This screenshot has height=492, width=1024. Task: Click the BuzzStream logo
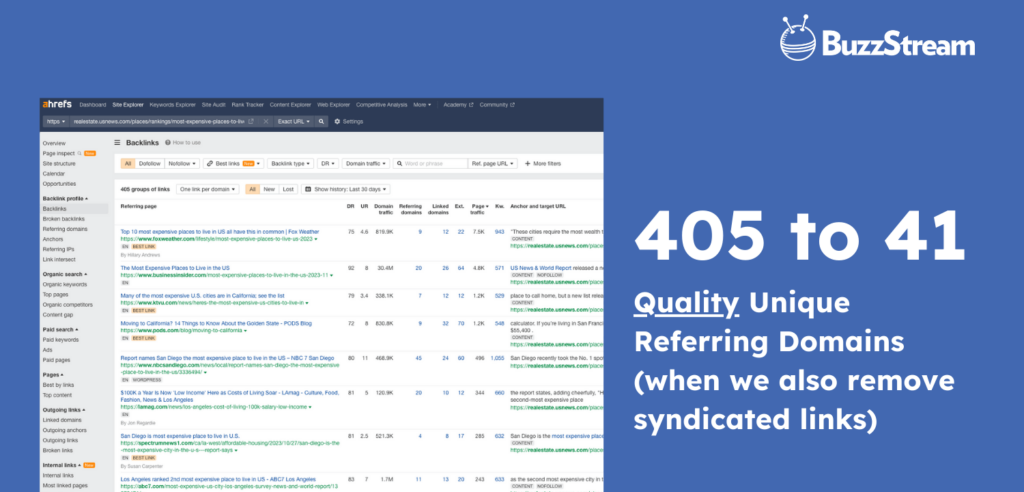click(x=876, y=42)
